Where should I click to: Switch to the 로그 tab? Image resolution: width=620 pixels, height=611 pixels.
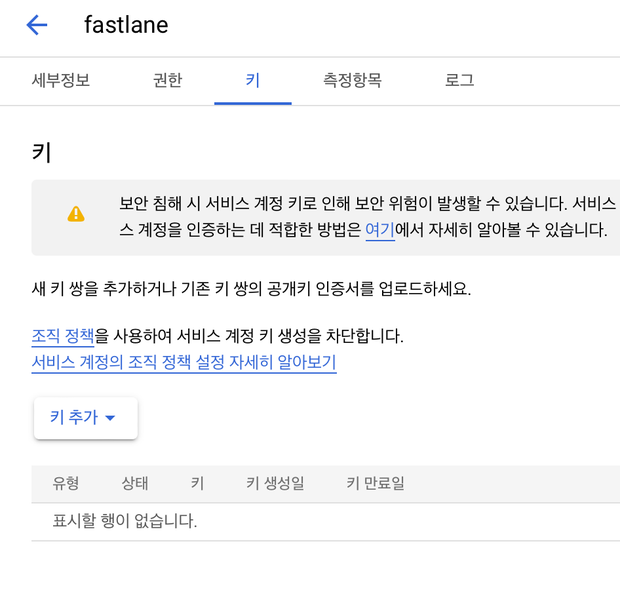point(459,80)
